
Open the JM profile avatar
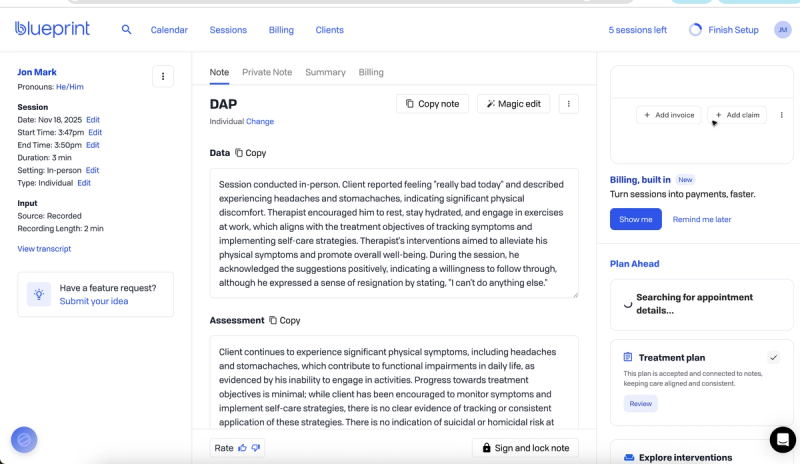point(783,30)
